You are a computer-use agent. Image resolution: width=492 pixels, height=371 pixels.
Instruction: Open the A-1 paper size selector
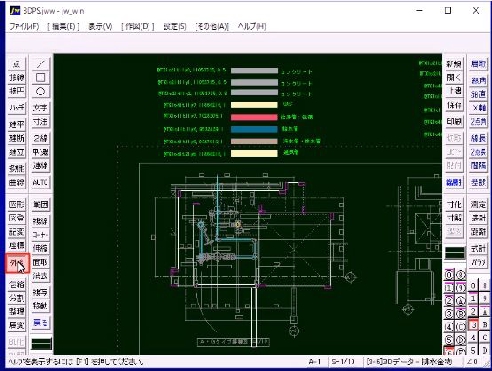315,362
